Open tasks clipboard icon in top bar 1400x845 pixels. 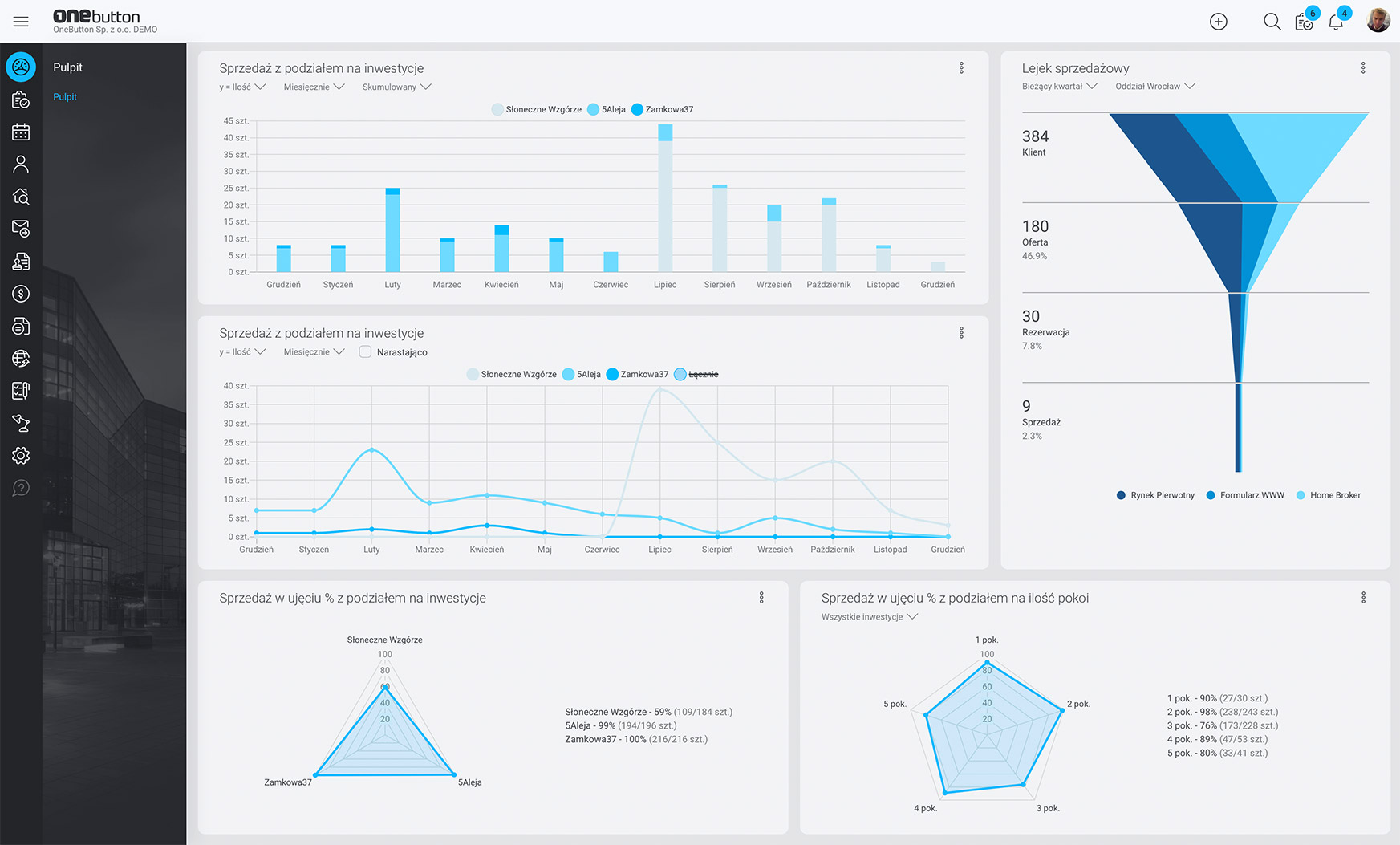[x=1304, y=22]
